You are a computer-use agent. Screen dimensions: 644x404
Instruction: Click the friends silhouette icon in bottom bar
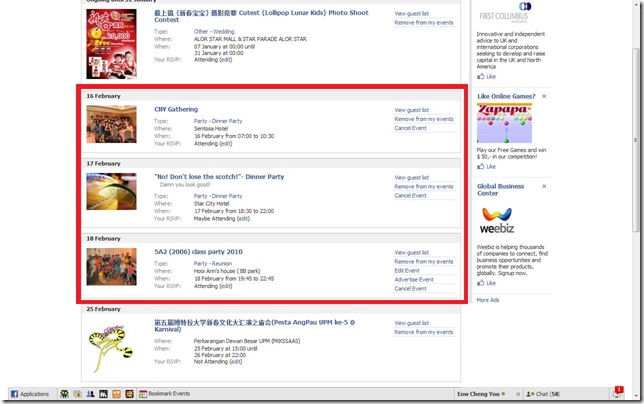tap(90, 394)
